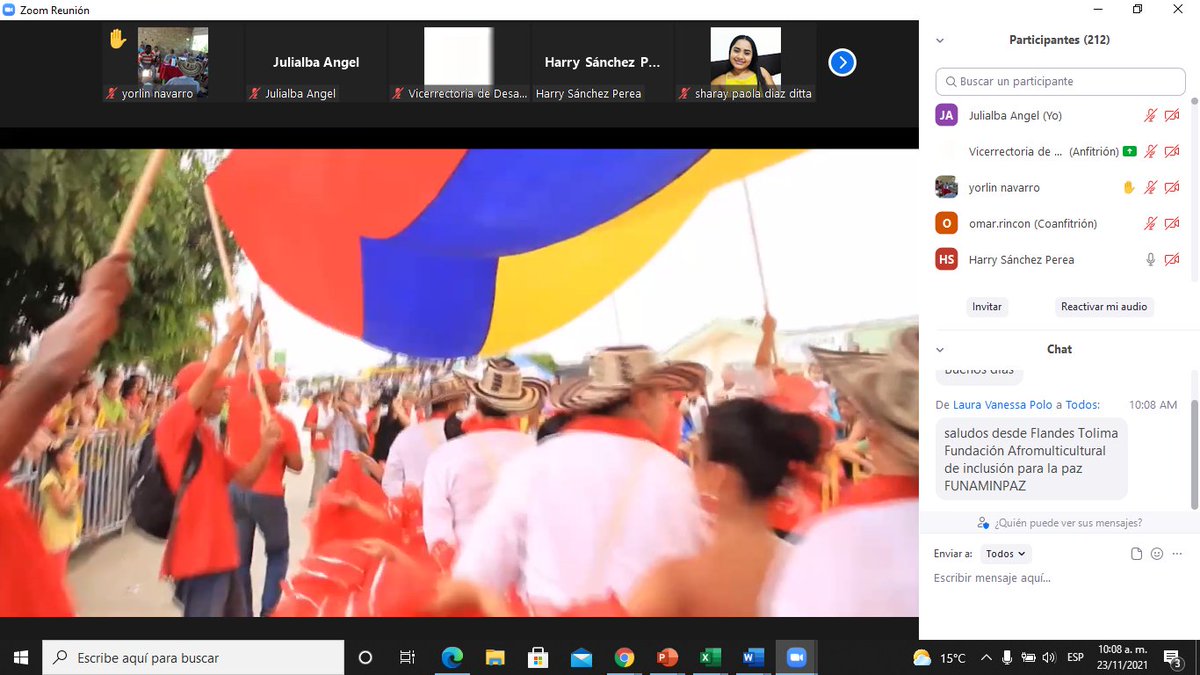Open Cortana circle on taskbar
The width and height of the screenshot is (1200, 675).
pos(365,657)
